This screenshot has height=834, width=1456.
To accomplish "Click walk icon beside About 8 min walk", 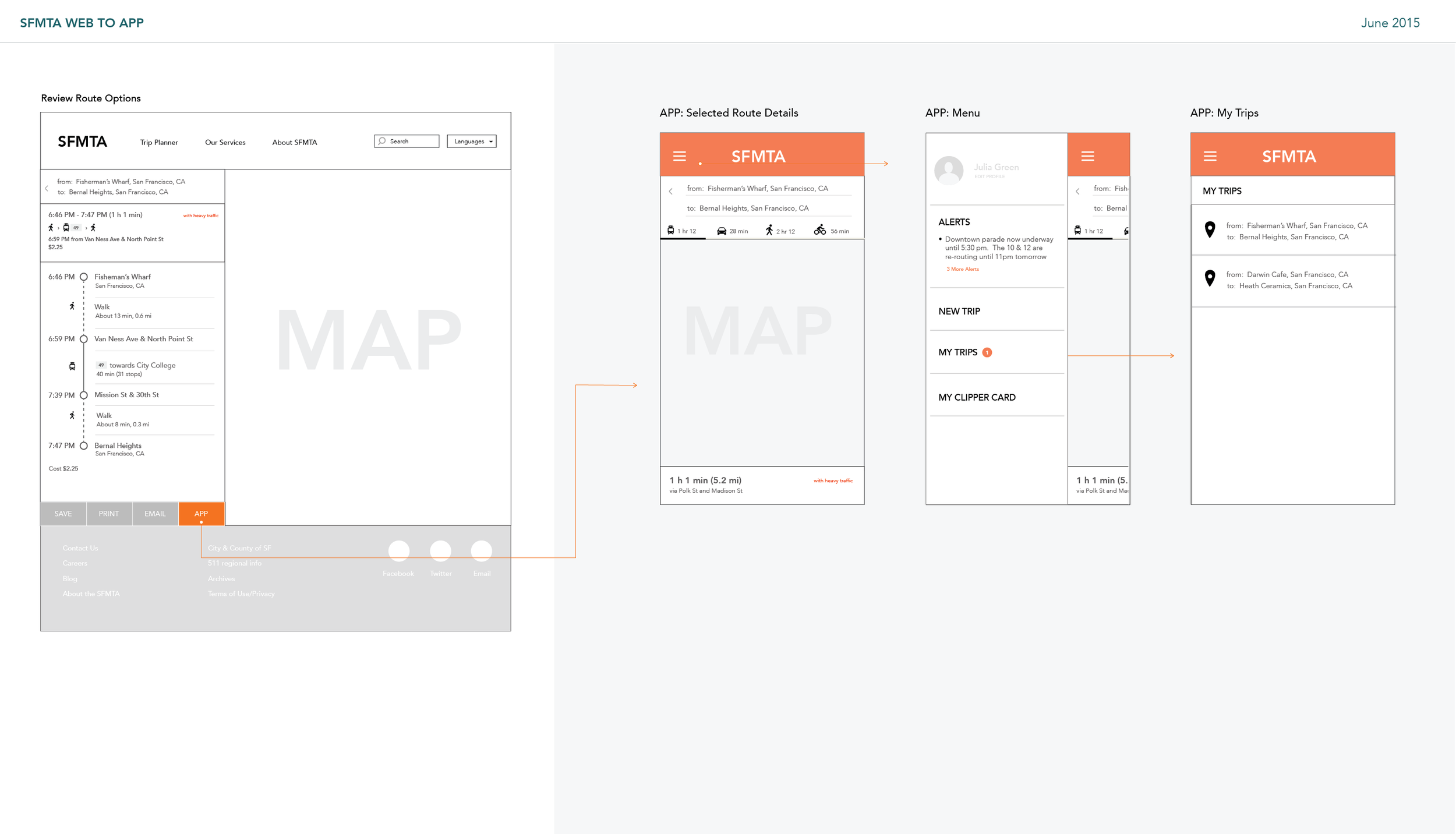I will click(72, 415).
